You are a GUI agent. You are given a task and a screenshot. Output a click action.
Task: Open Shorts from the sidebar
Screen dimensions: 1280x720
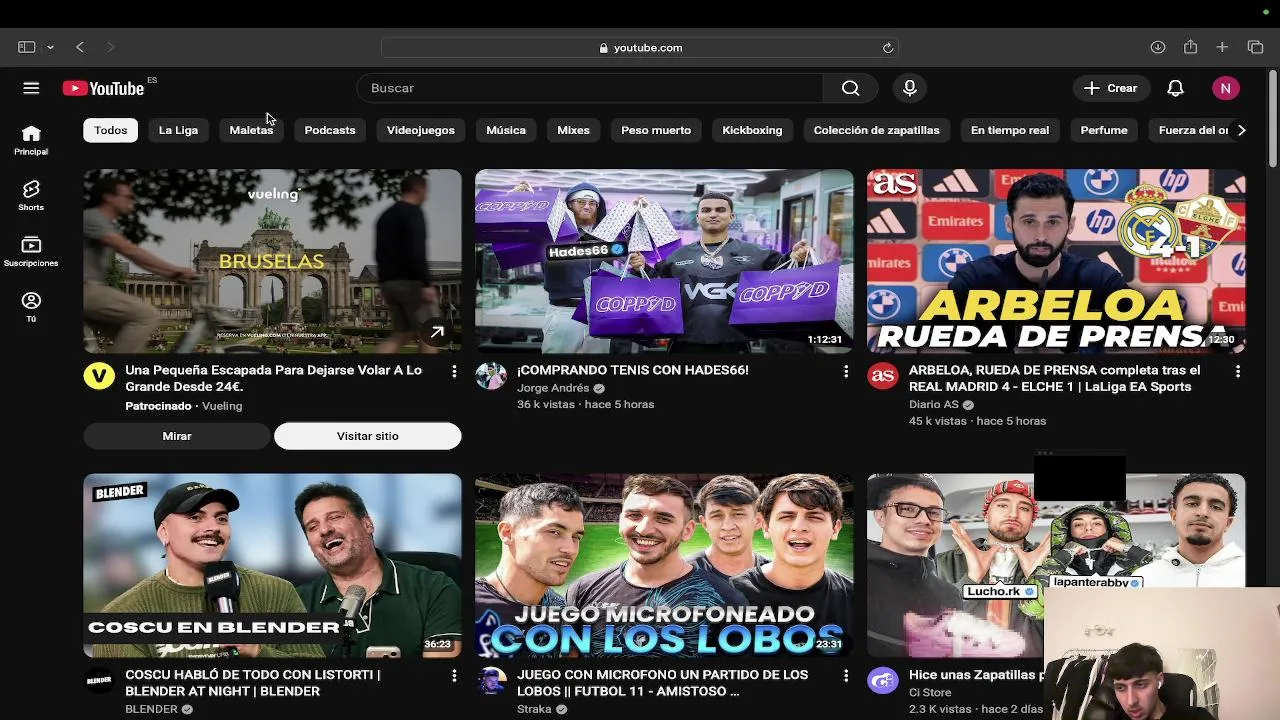pos(31,196)
